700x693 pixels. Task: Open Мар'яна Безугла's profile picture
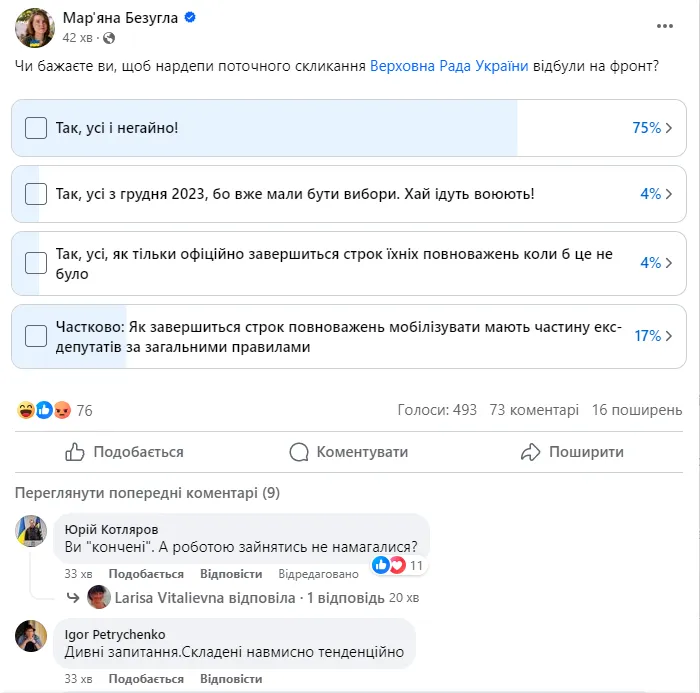click(35, 27)
